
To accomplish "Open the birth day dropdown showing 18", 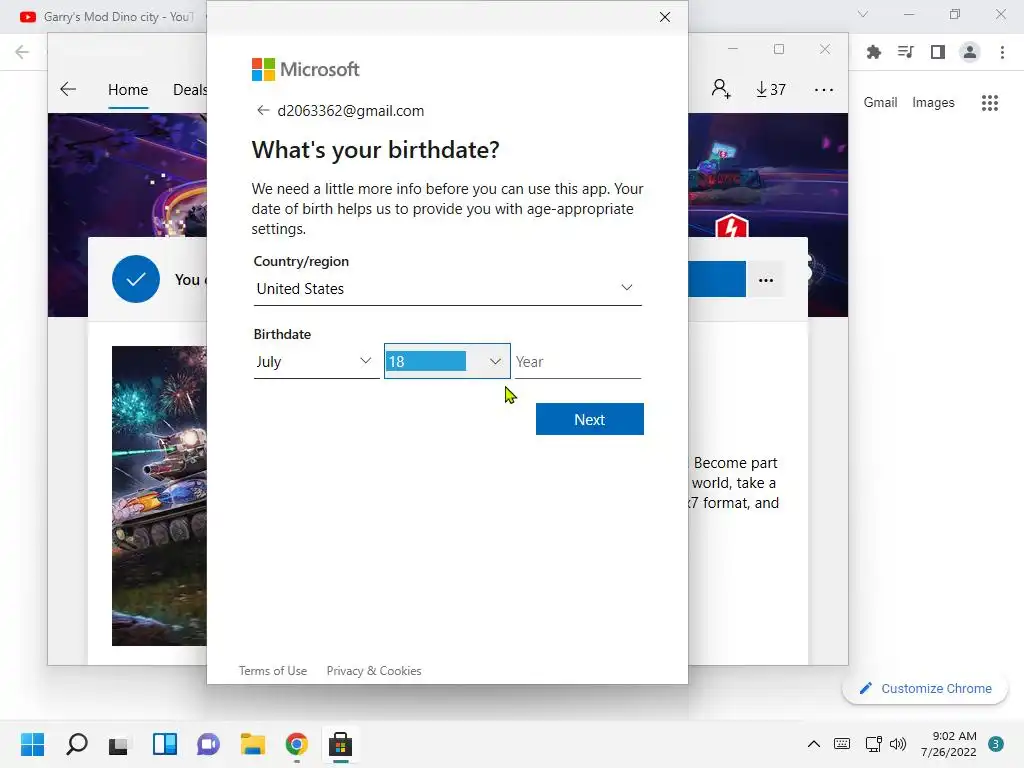I will point(447,361).
